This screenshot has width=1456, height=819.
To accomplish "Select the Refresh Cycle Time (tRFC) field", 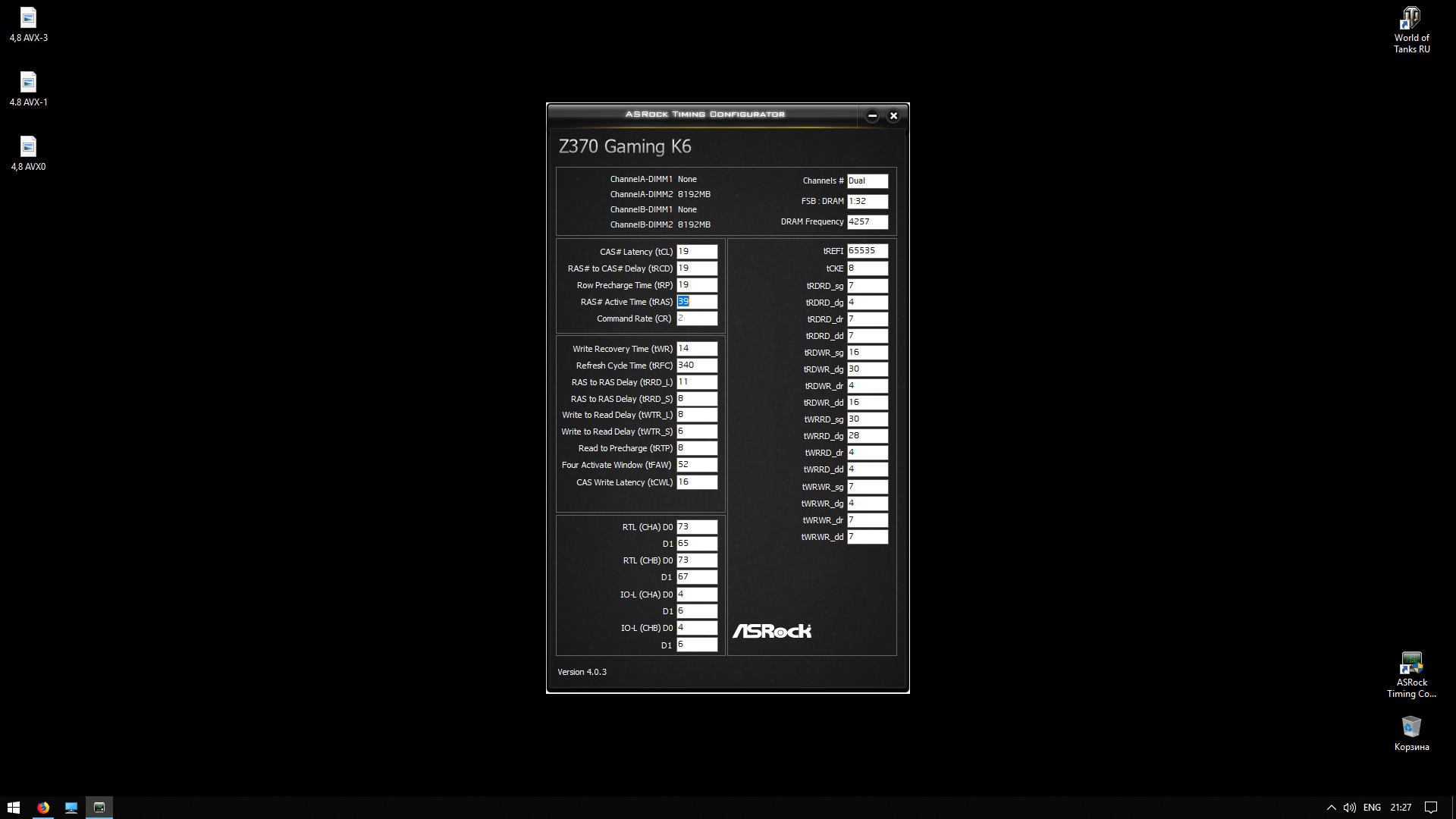I will point(696,366).
